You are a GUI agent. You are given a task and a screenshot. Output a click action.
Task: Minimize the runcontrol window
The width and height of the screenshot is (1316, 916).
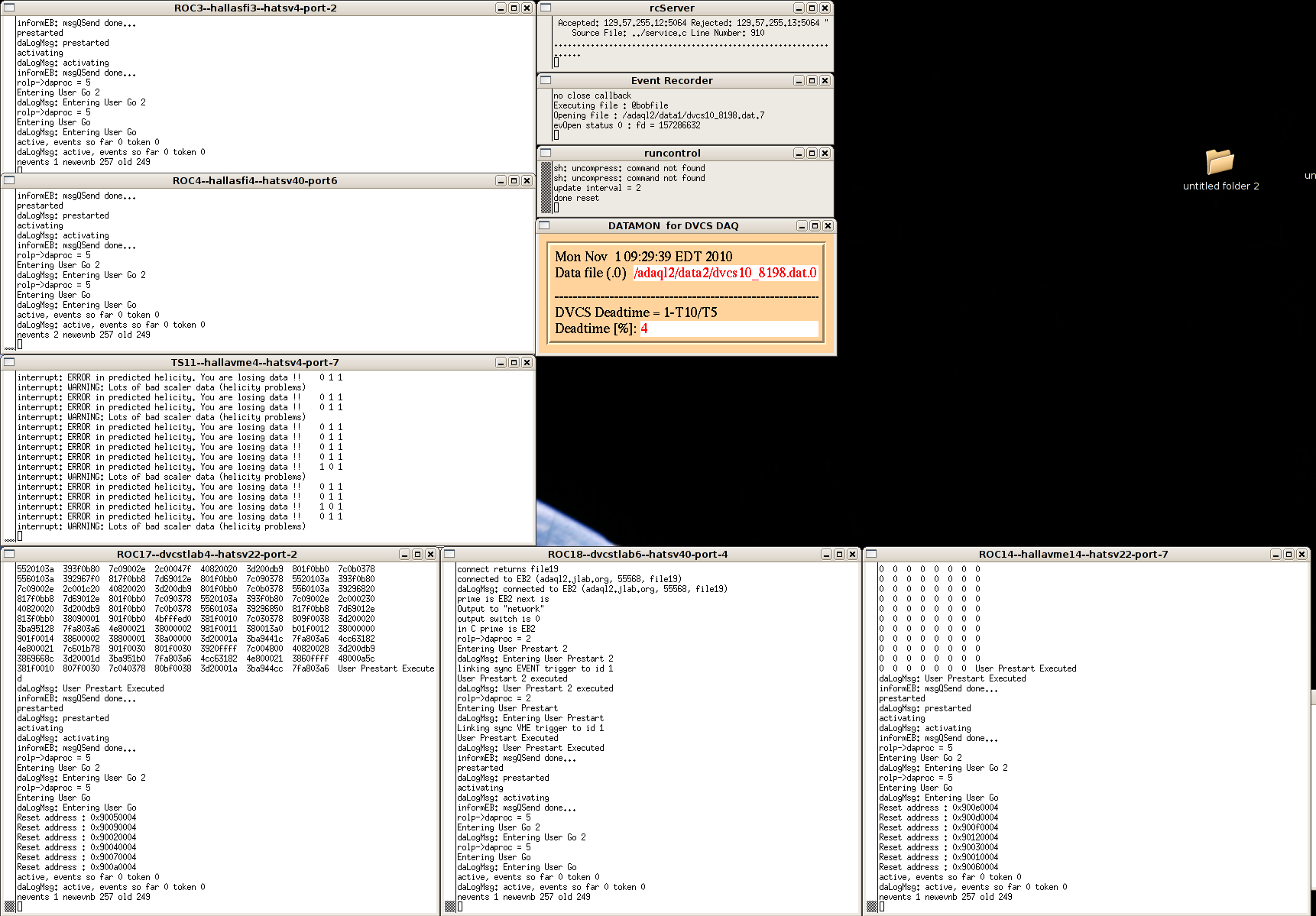[x=799, y=154]
